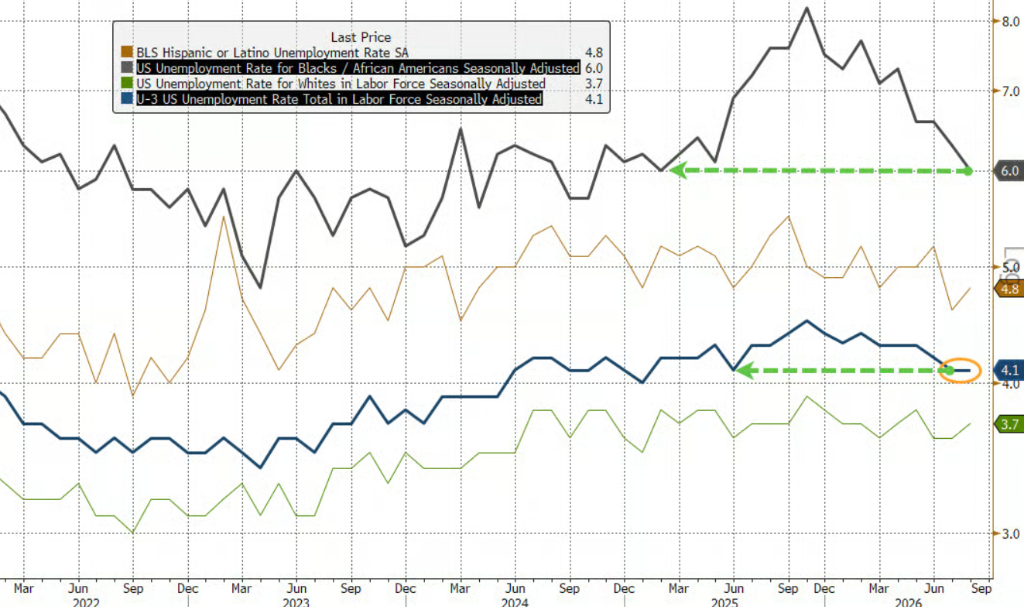Click the gray 6.0 last-value tag on the y-axis
This screenshot has height=607, width=1024.
[x=1008, y=171]
